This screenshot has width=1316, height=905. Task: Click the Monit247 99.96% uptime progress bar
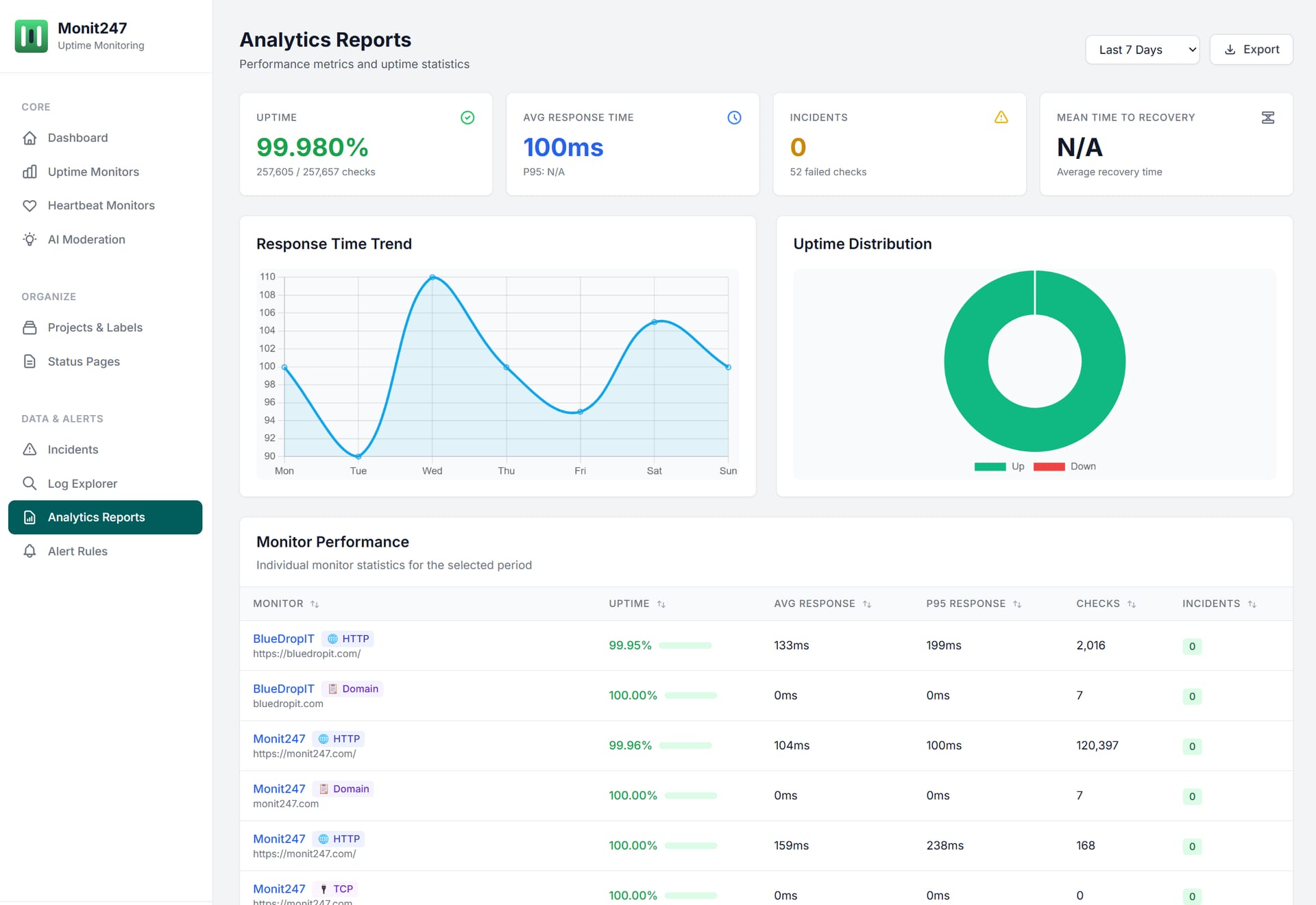coord(685,745)
